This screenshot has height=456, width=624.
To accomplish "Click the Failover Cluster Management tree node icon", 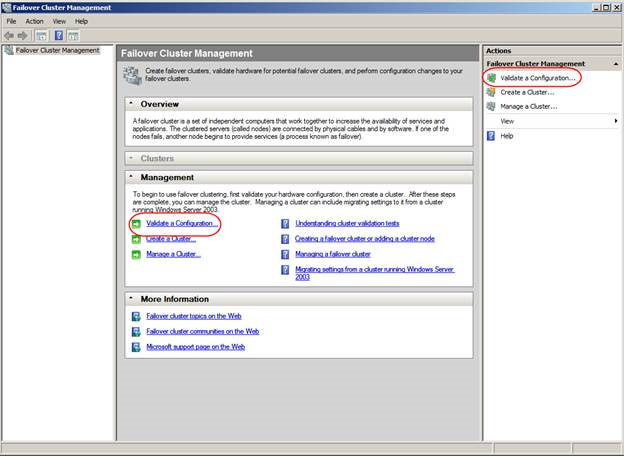I will click(9, 50).
